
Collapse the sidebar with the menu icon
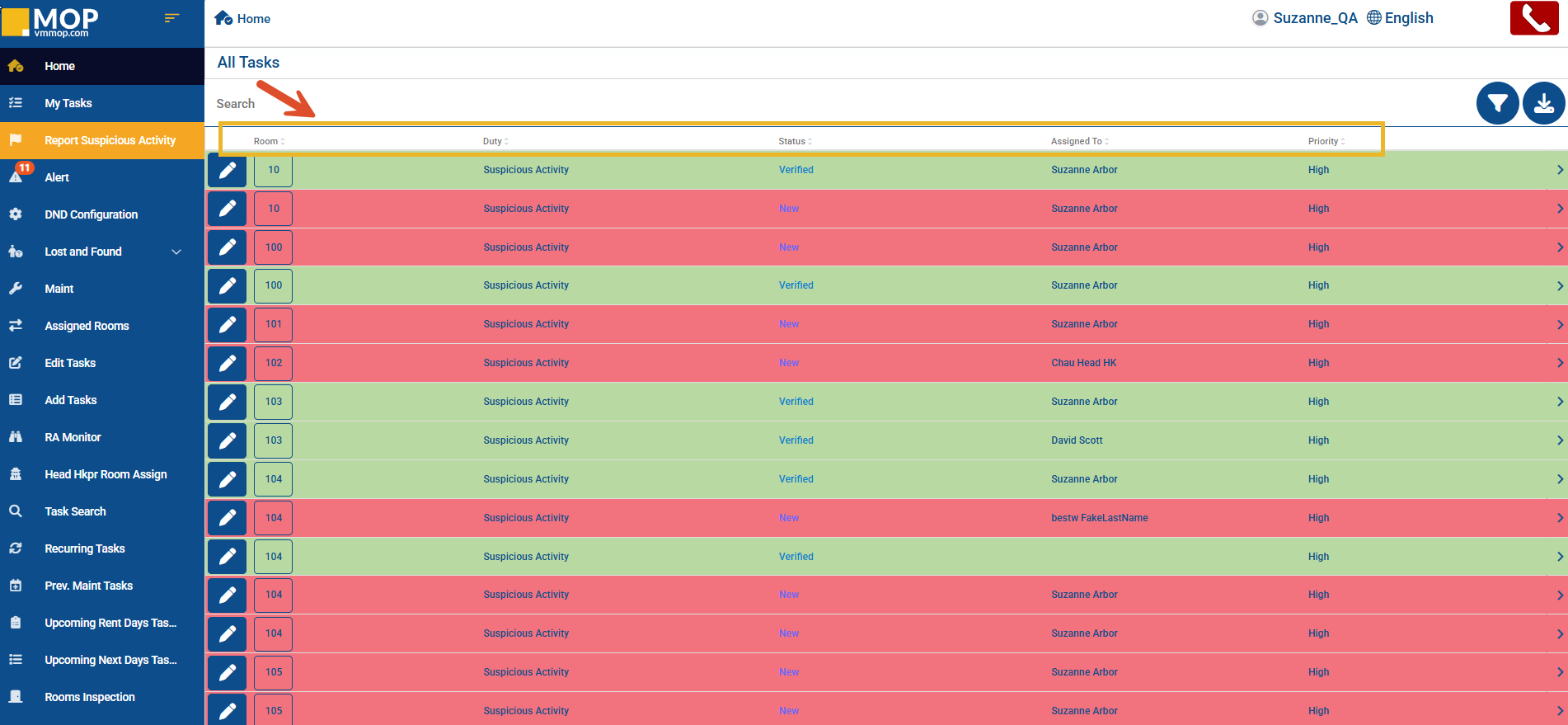point(171,18)
